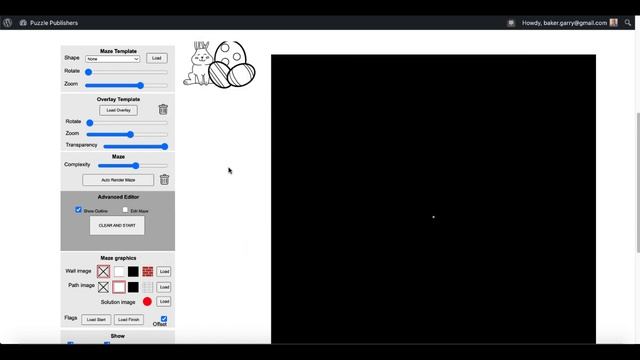Uncheck the Show Outline checkbox

pyautogui.click(x=78, y=210)
